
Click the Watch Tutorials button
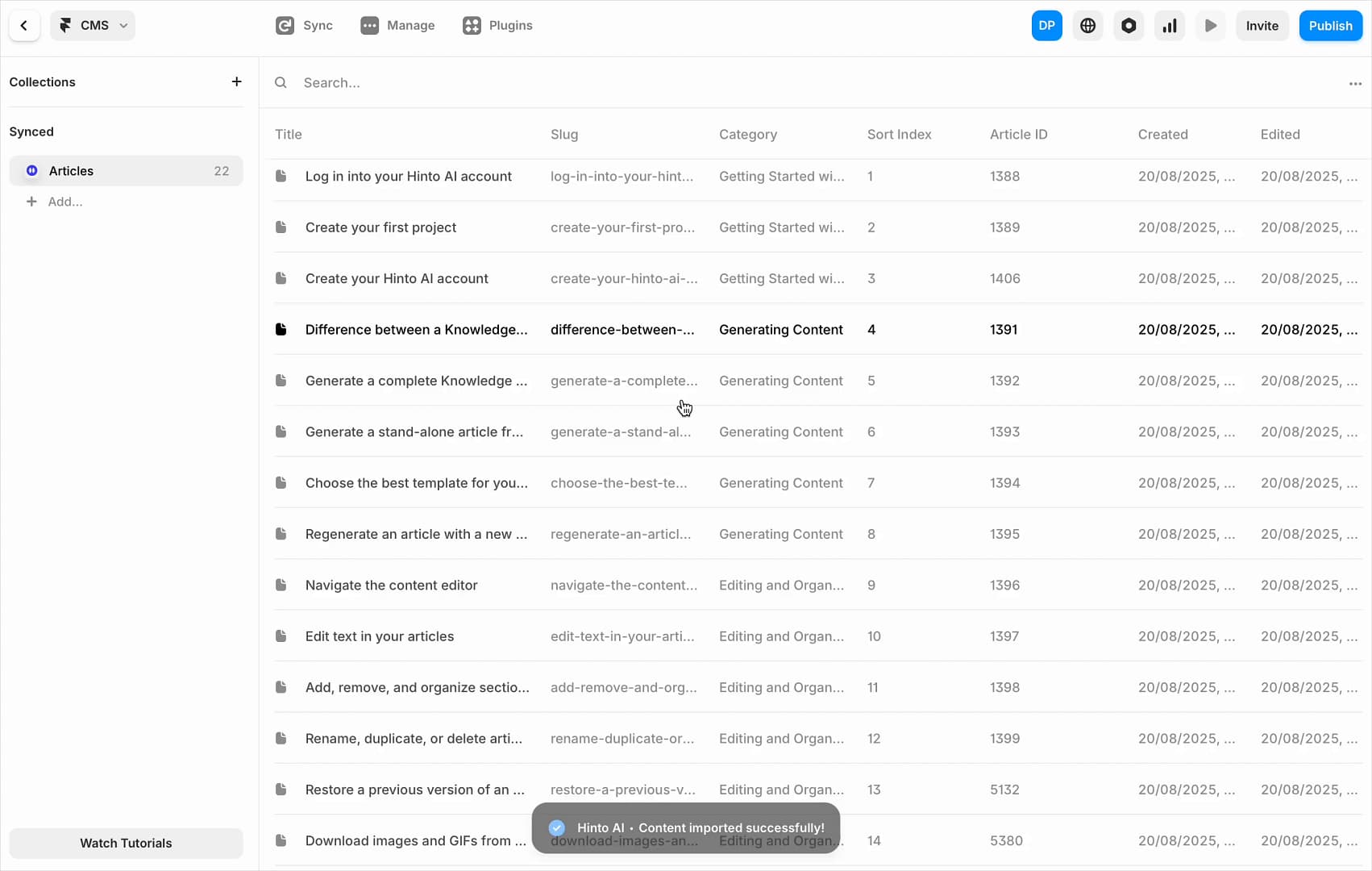tap(126, 843)
